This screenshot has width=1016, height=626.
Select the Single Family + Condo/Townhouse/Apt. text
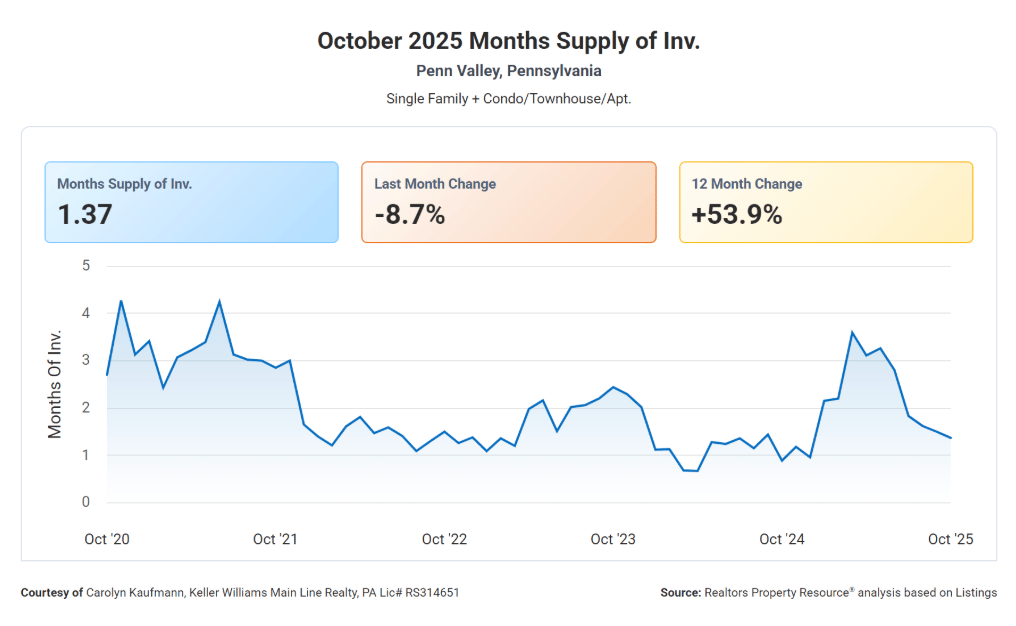[x=509, y=99]
